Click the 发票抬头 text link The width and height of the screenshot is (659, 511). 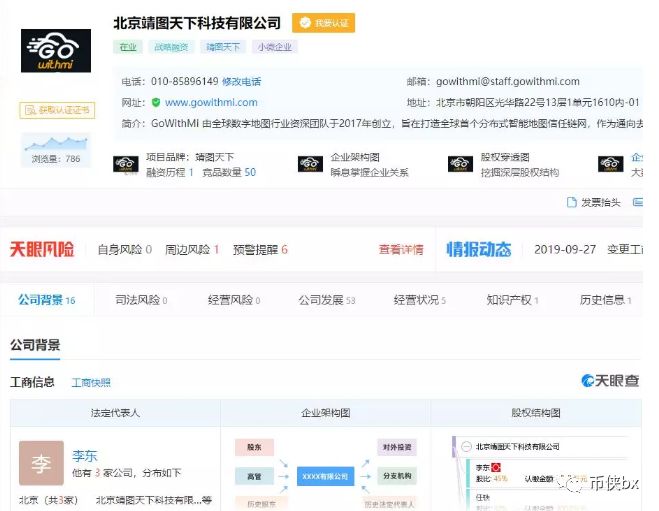(601, 203)
